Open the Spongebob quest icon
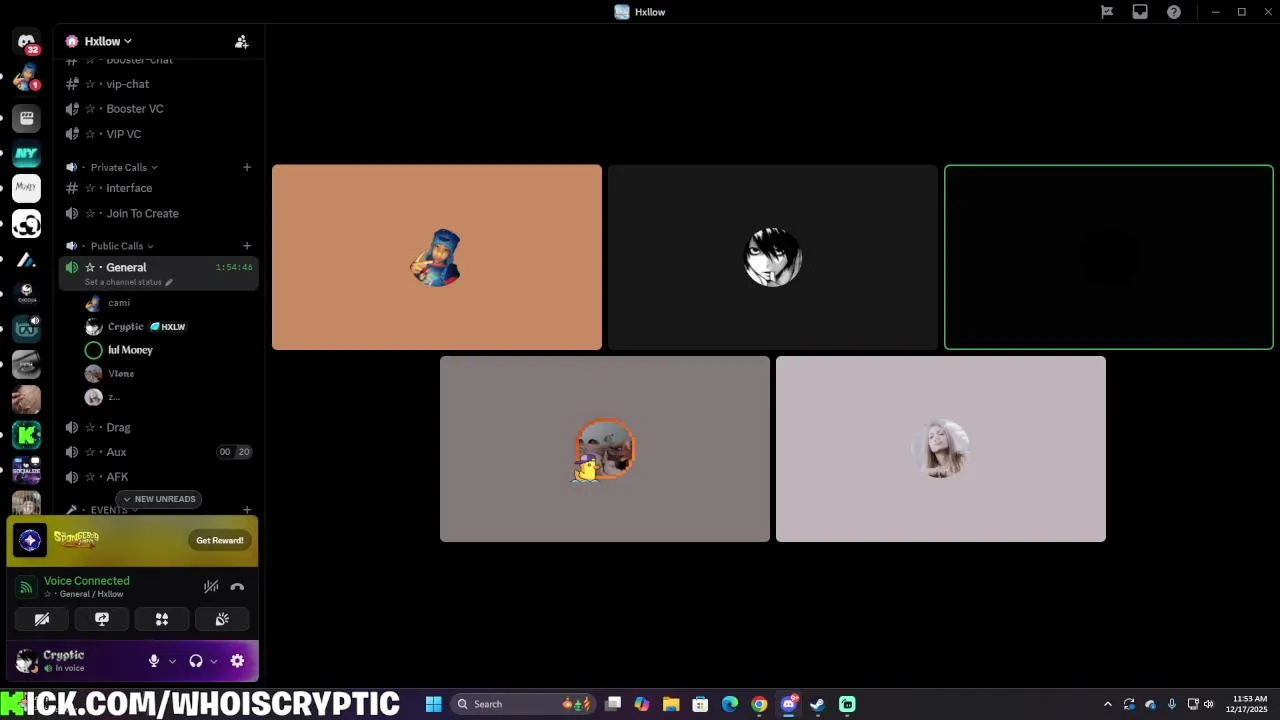This screenshot has width=1280, height=720. (30, 540)
